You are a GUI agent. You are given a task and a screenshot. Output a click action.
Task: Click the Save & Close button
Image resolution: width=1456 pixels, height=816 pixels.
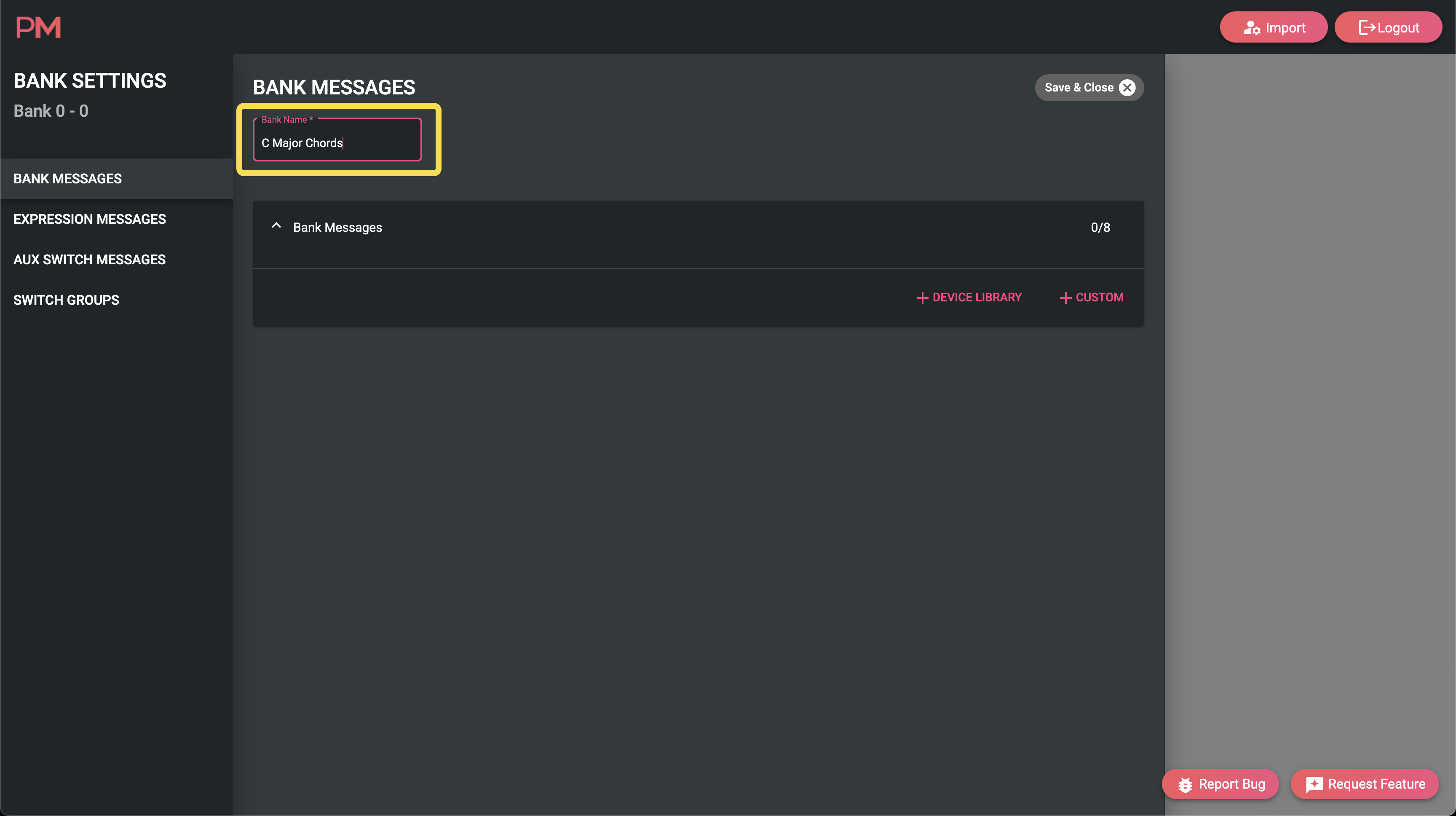tap(1089, 88)
